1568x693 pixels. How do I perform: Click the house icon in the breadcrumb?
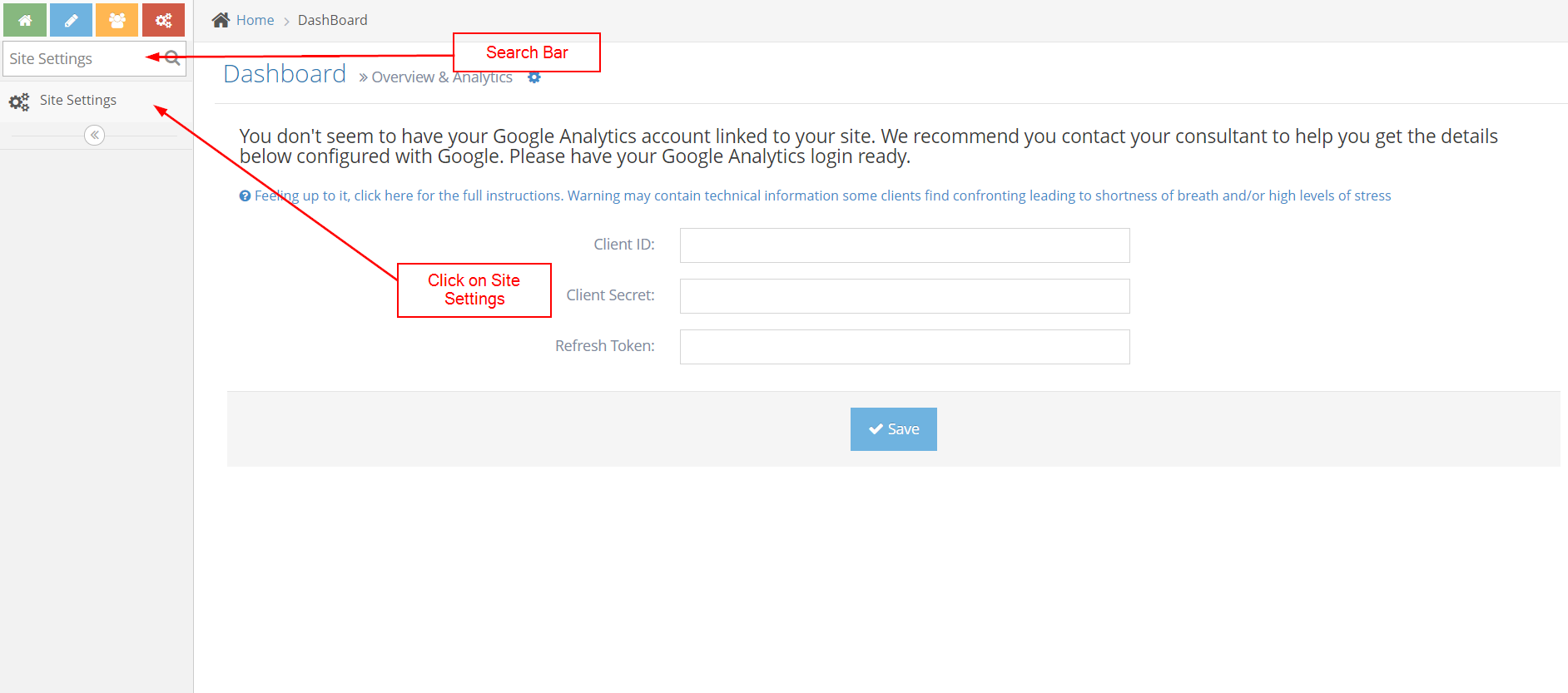click(221, 20)
